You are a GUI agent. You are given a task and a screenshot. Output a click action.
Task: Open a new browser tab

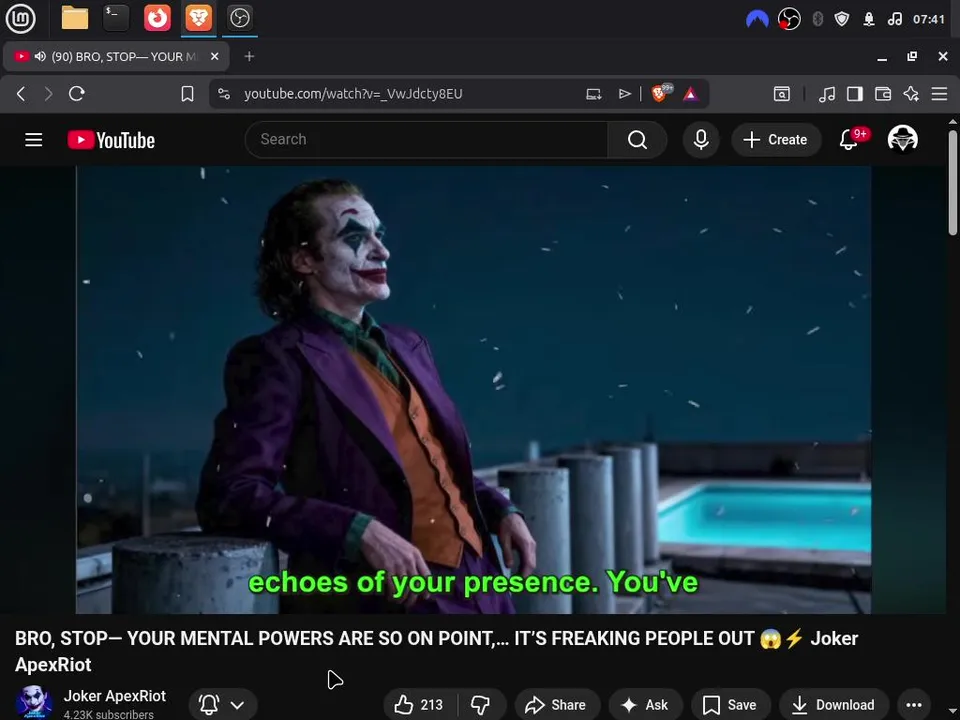coord(249,56)
